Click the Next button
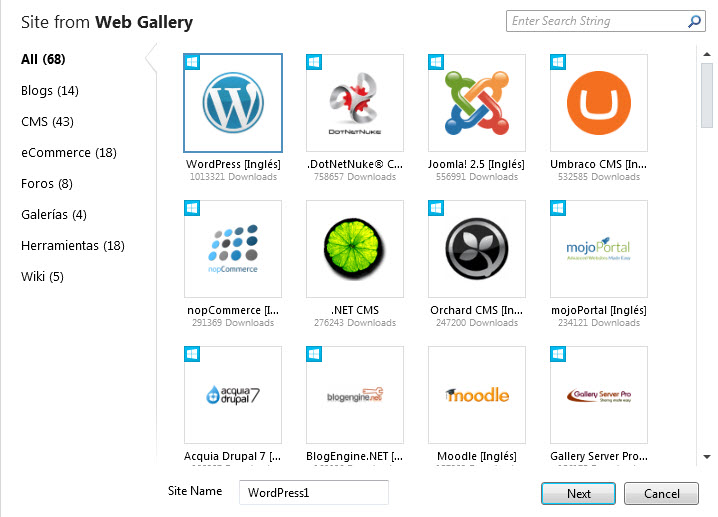 [578, 494]
